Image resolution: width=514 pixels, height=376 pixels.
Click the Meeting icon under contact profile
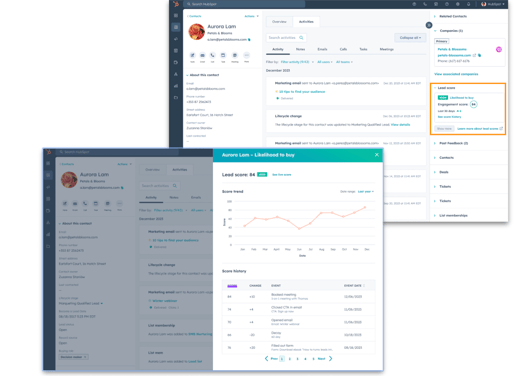coord(235,55)
